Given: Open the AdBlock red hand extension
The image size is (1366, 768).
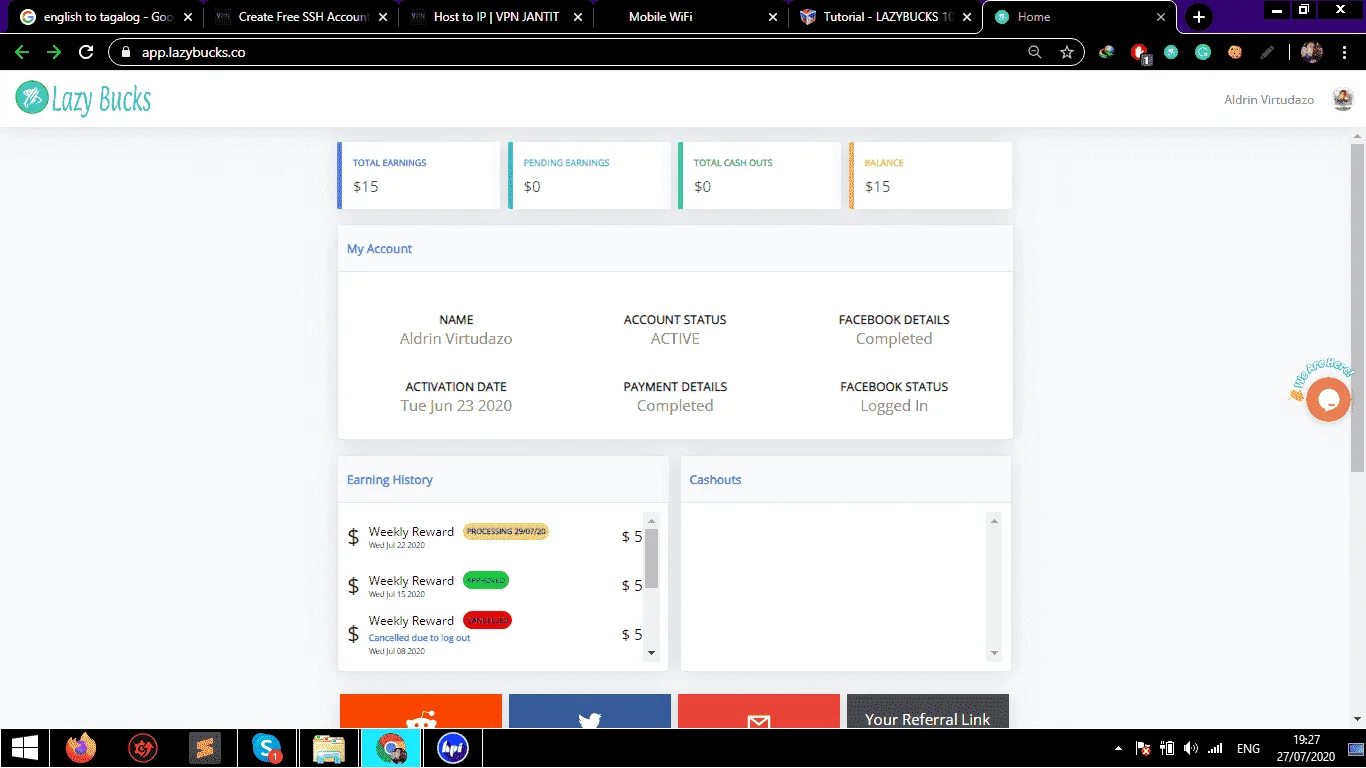Looking at the screenshot, I should pos(1140,53).
